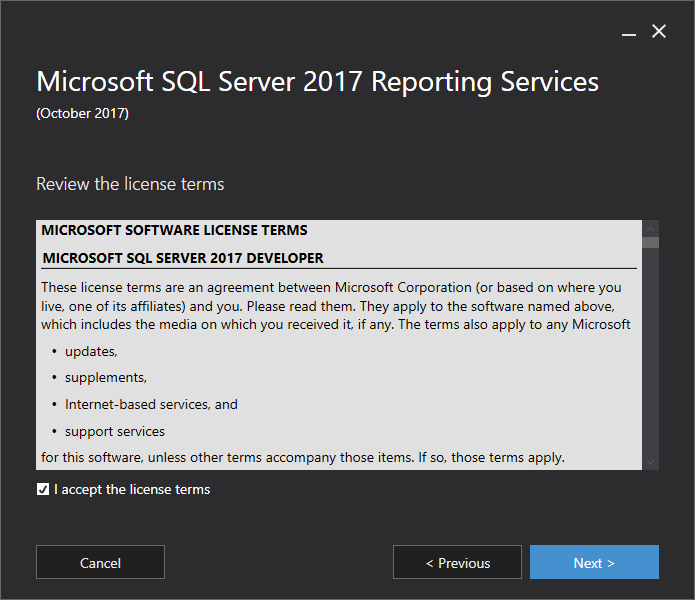Click the 'Internet-based services, and' bullet
Image resolution: width=695 pixels, height=600 pixels.
click(151, 404)
